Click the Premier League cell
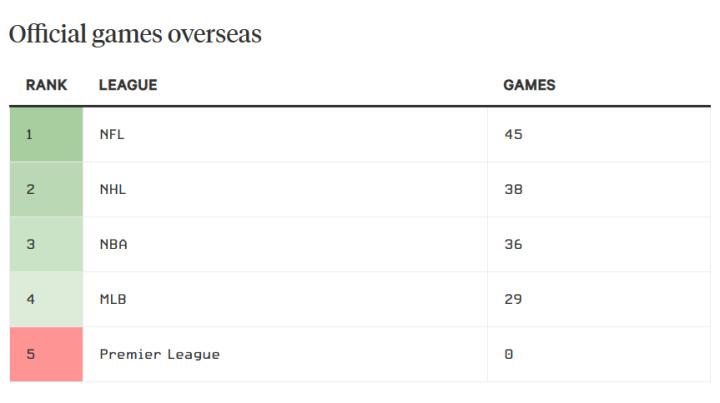The image size is (720, 403). [x=159, y=354]
